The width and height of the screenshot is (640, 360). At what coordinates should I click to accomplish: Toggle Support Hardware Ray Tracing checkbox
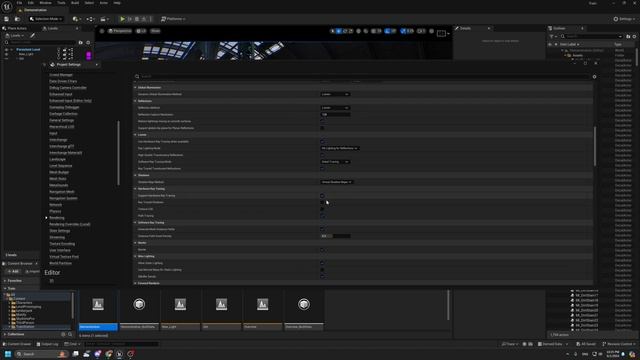click(322, 196)
